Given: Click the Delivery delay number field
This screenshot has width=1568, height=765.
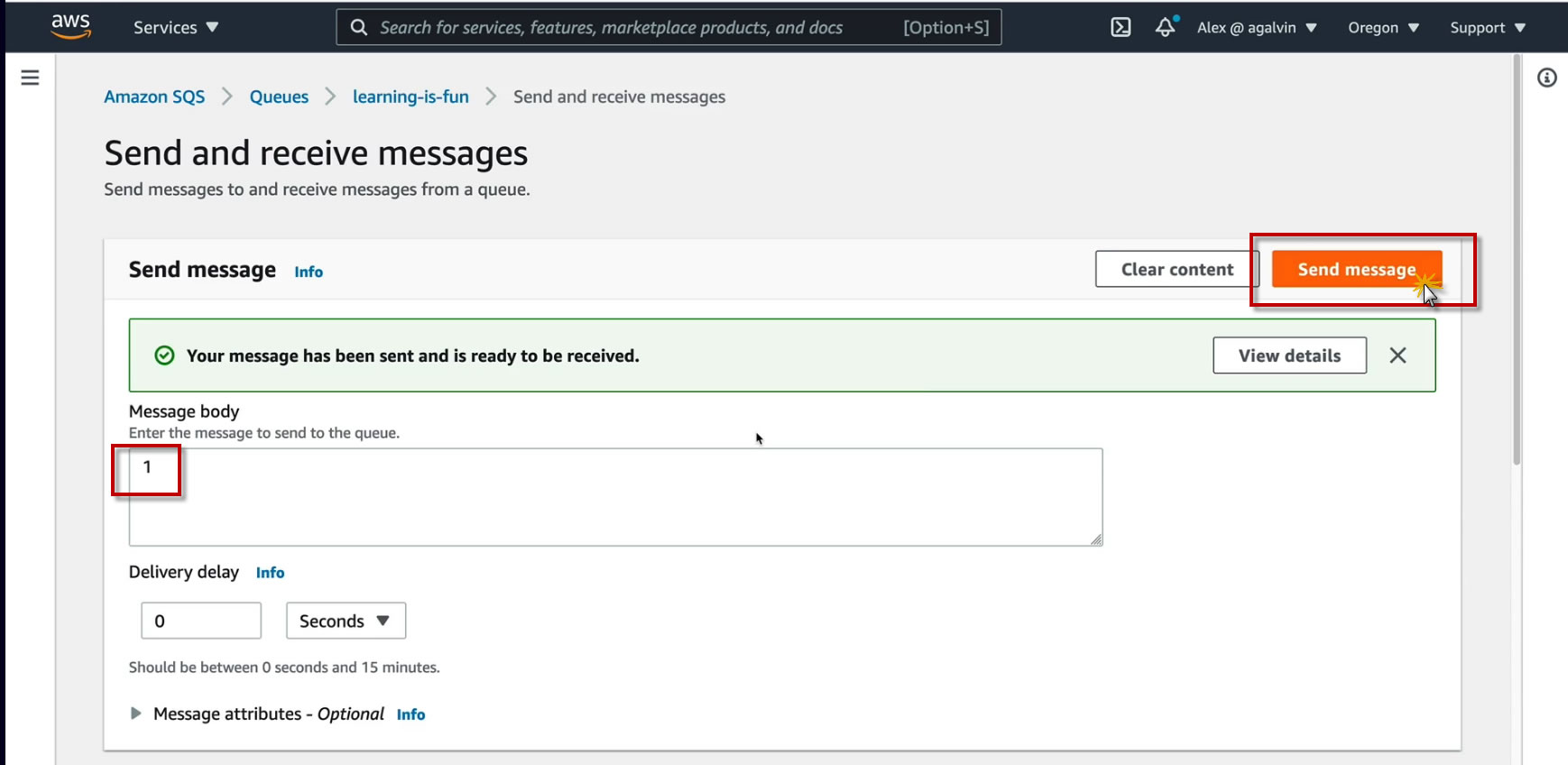Looking at the screenshot, I should (201, 621).
